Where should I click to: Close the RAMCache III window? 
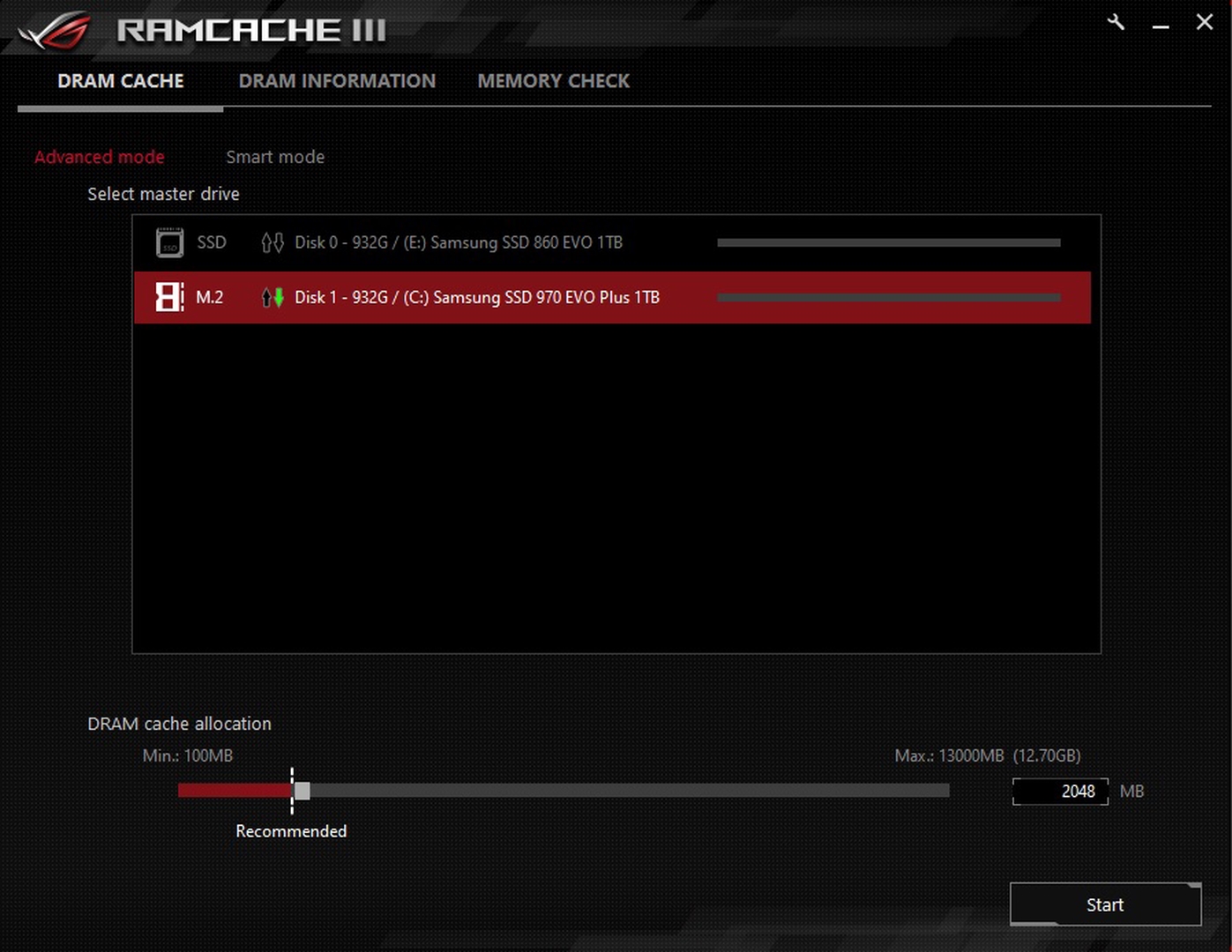1204,22
